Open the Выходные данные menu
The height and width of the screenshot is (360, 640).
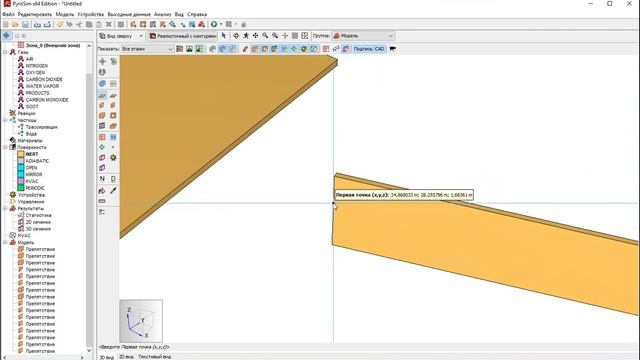[x=129, y=14]
